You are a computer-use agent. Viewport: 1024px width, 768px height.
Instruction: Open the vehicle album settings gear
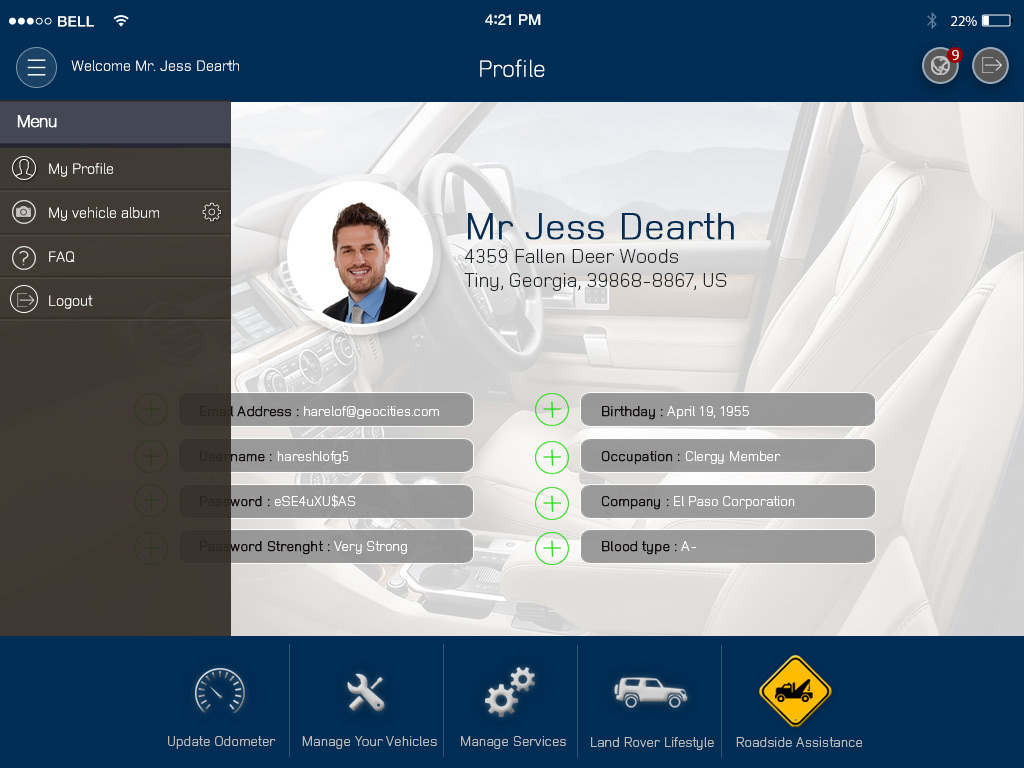[212, 212]
